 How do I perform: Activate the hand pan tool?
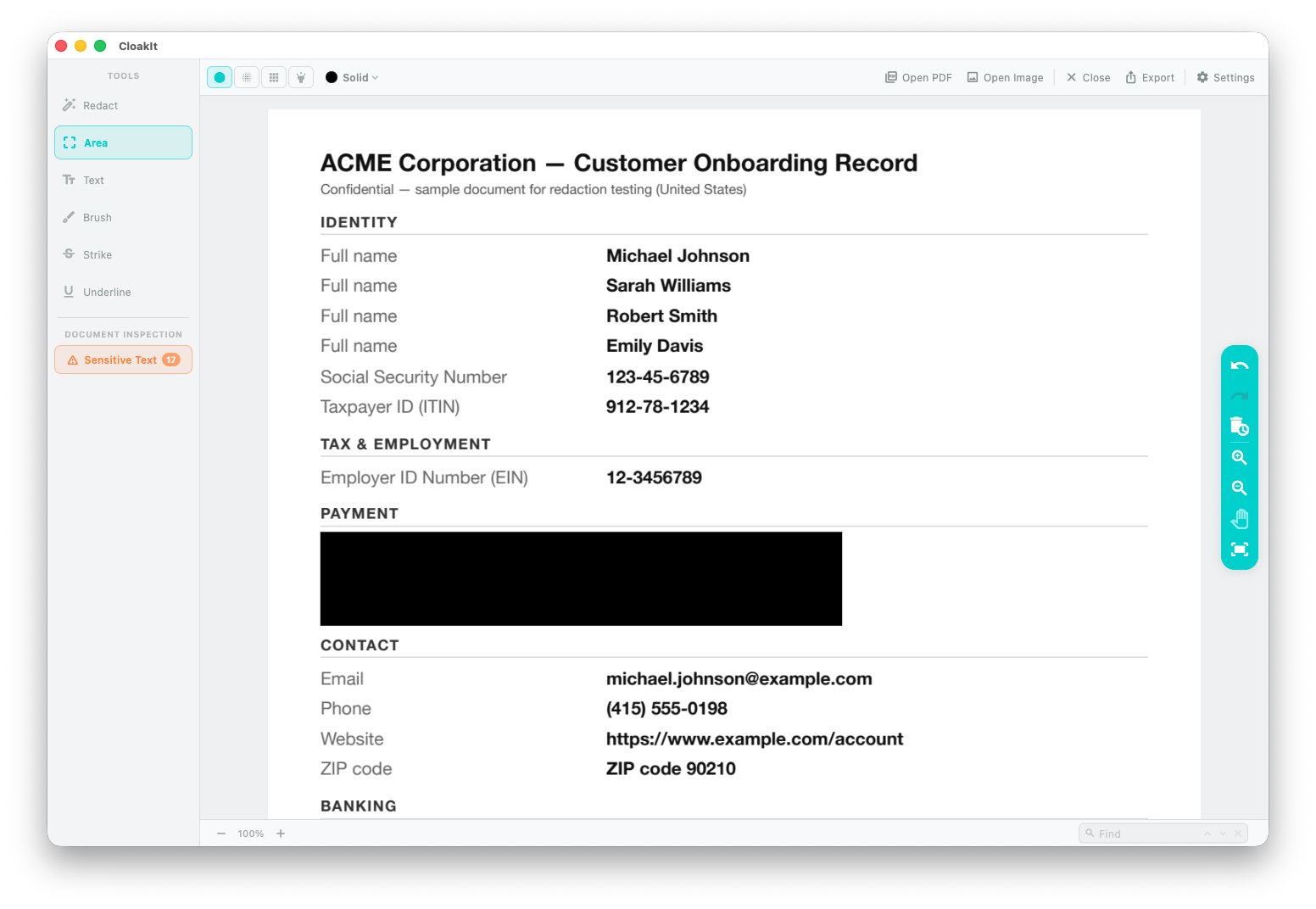pyautogui.click(x=1239, y=518)
